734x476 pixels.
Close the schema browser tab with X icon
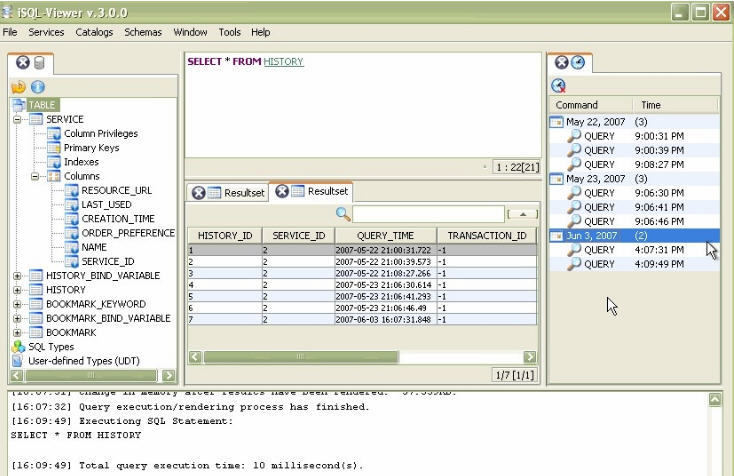point(22,62)
